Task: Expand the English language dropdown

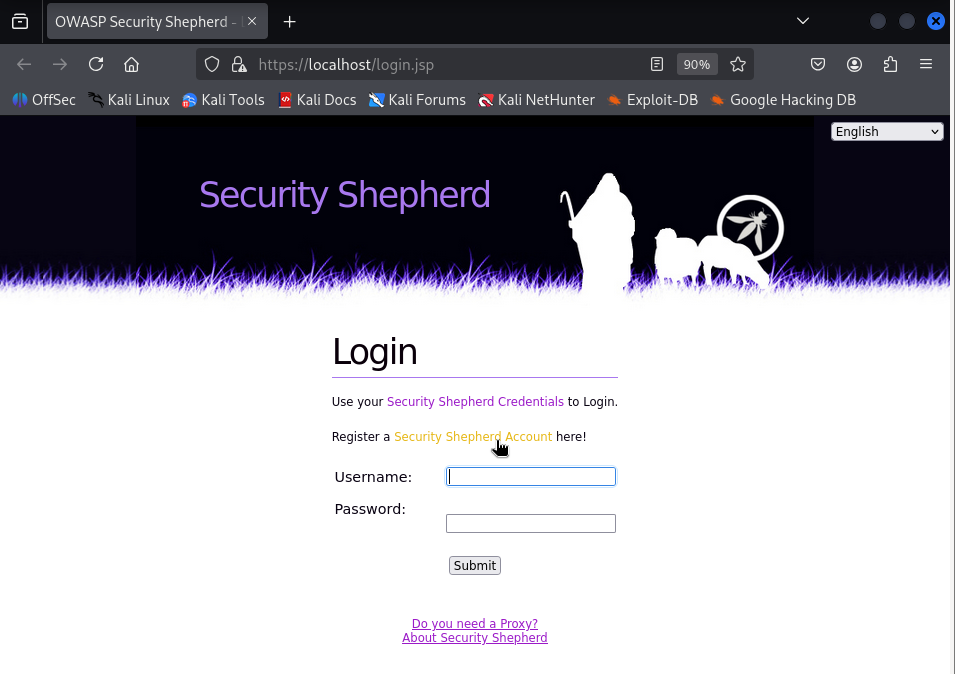Action: [x=887, y=132]
